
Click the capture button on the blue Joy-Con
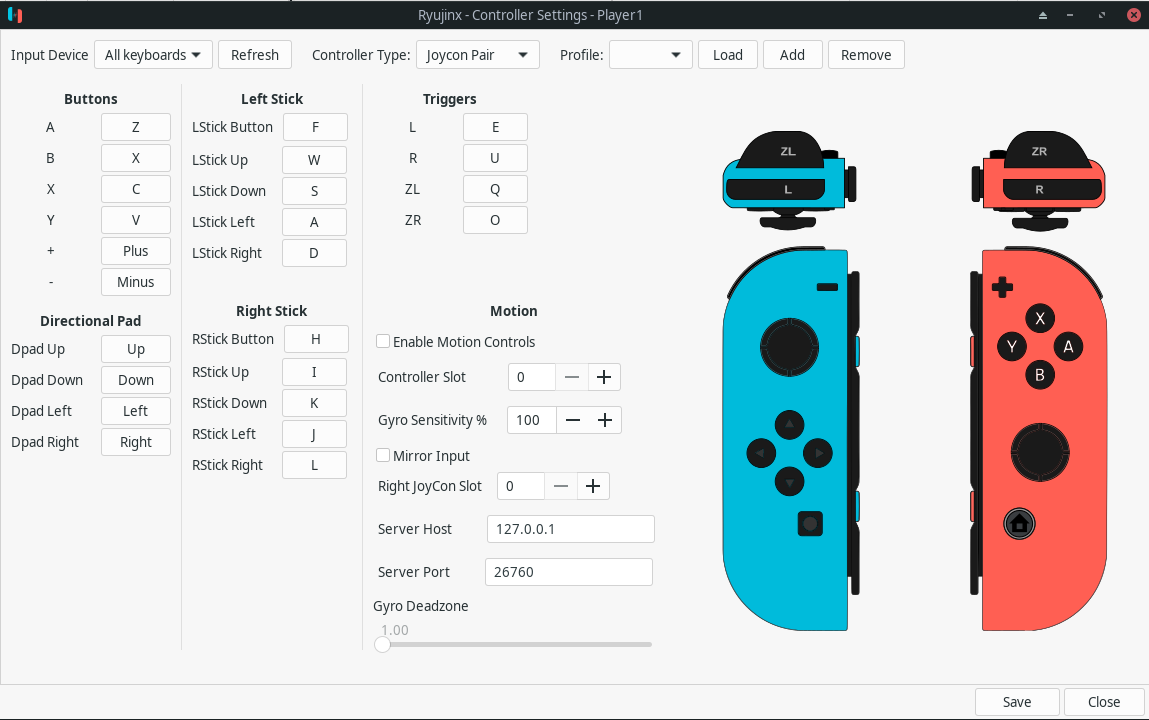810,524
